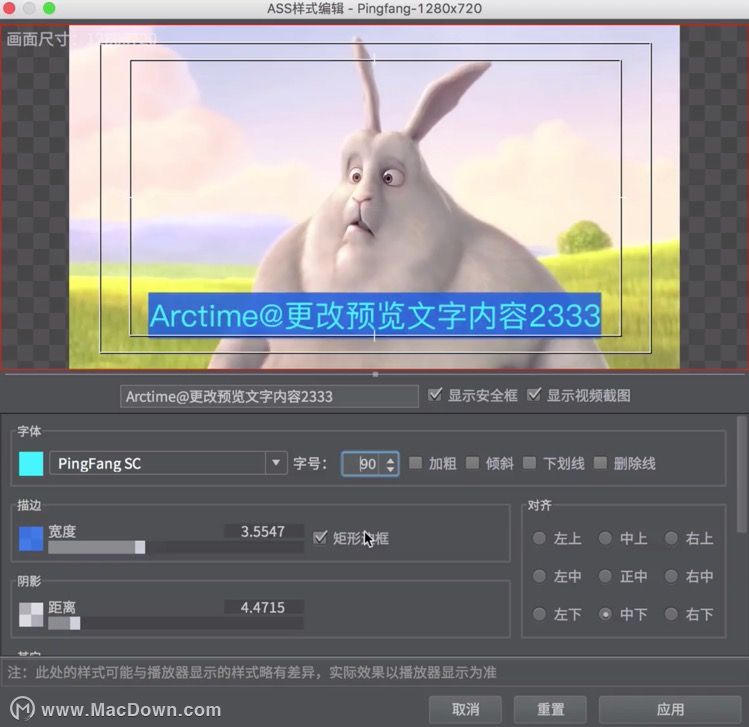Toggle the 矩形边框 rectangle border checkbox
This screenshot has height=727, width=749.
[320, 538]
